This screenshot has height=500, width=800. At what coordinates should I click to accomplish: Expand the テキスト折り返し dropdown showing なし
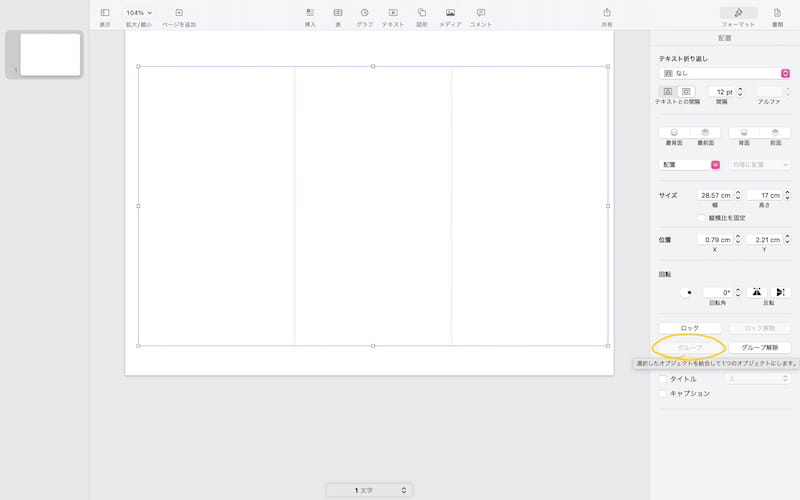click(725, 73)
